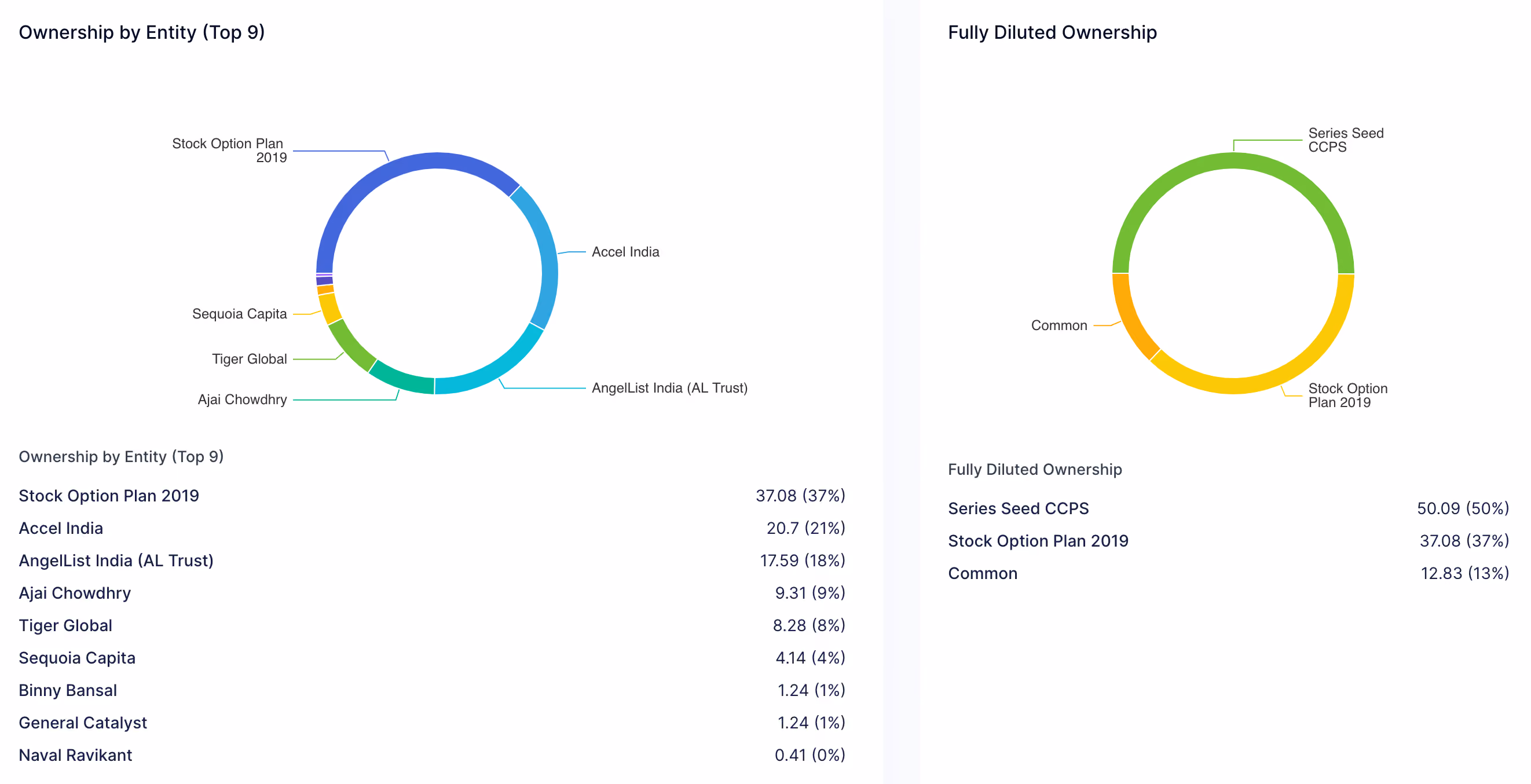Screen dimensions: 1531x784
Task: Click the 50.09 (50%) value
Action: (x=1463, y=509)
